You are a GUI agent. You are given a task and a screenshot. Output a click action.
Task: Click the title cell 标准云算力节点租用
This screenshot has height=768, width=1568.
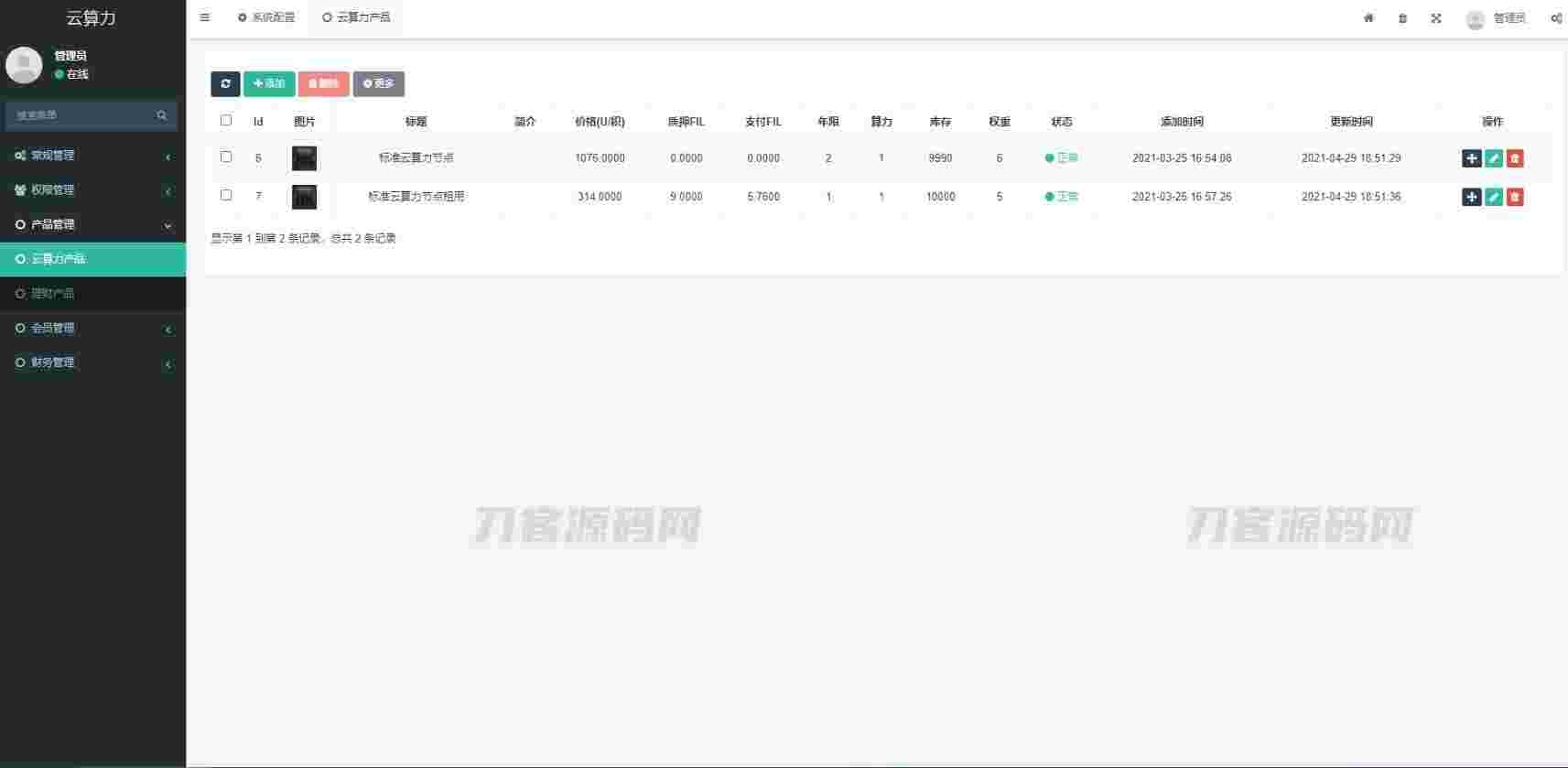tap(416, 197)
